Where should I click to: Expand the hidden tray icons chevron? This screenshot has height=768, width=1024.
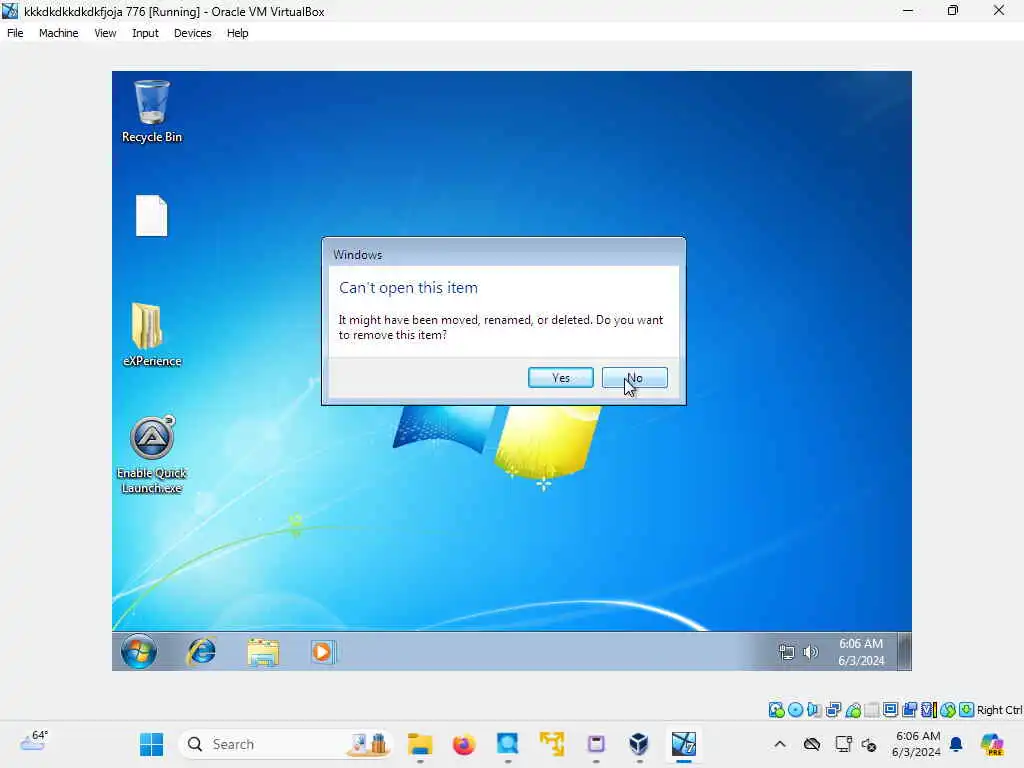click(x=780, y=744)
